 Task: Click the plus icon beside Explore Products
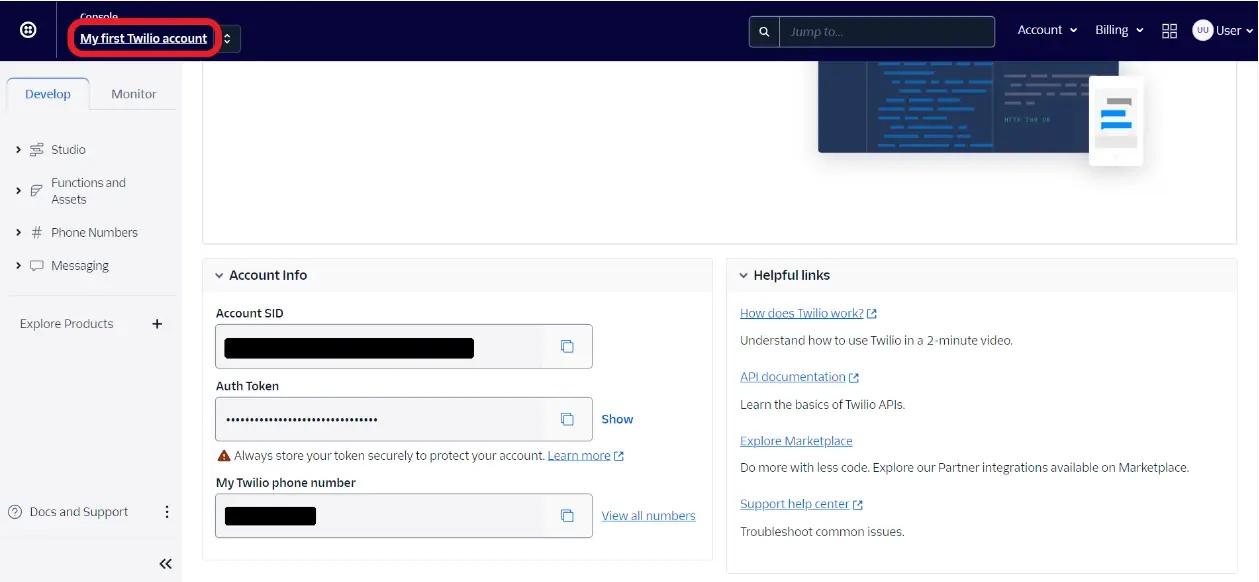(x=157, y=324)
